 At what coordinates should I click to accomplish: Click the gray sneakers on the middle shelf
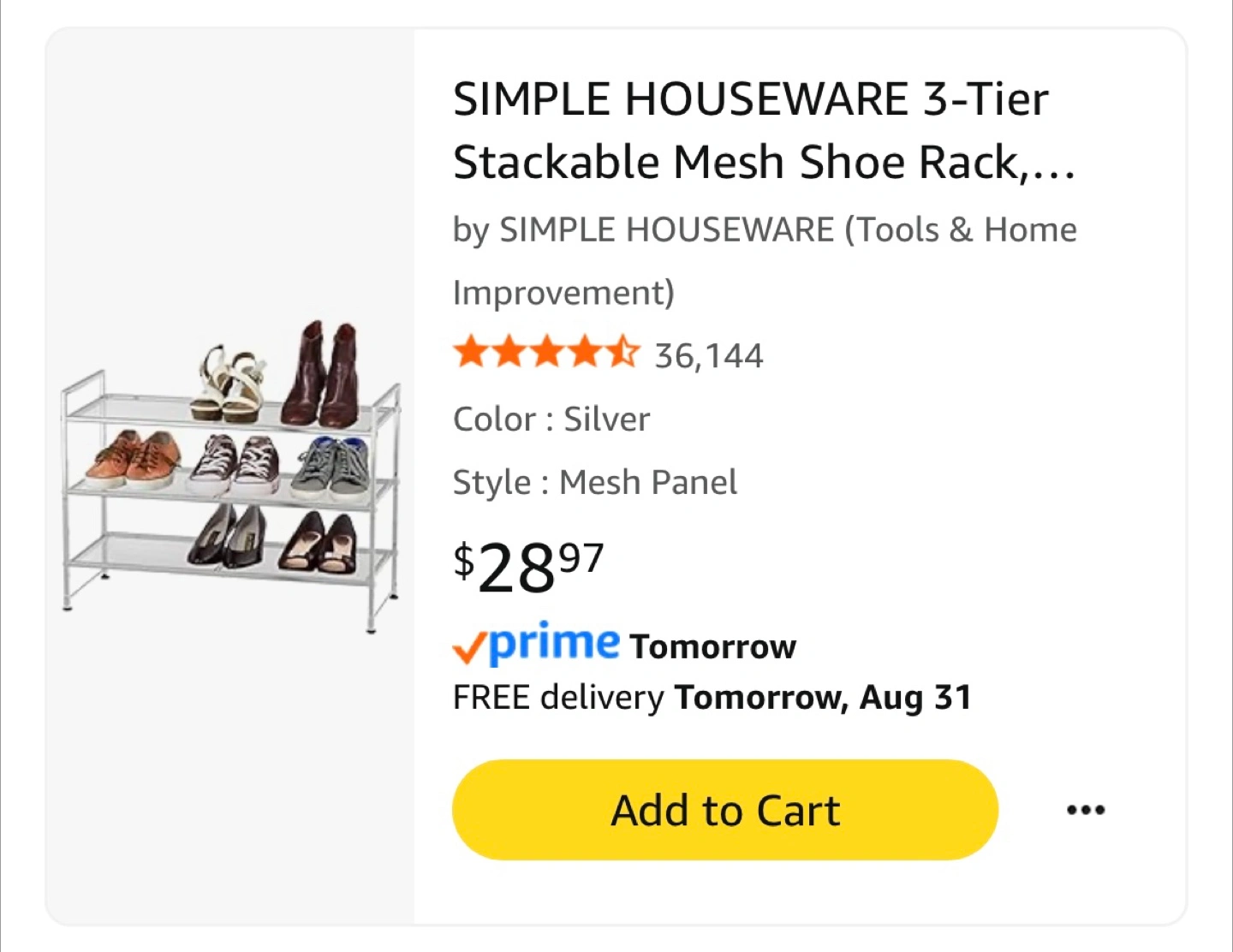point(331,467)
